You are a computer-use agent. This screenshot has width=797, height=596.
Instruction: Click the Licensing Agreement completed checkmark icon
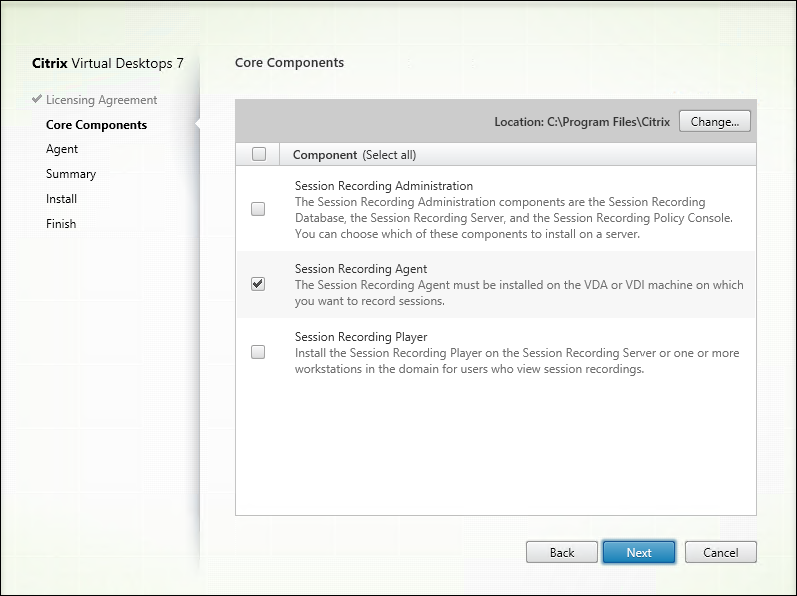tap(38, 100)
